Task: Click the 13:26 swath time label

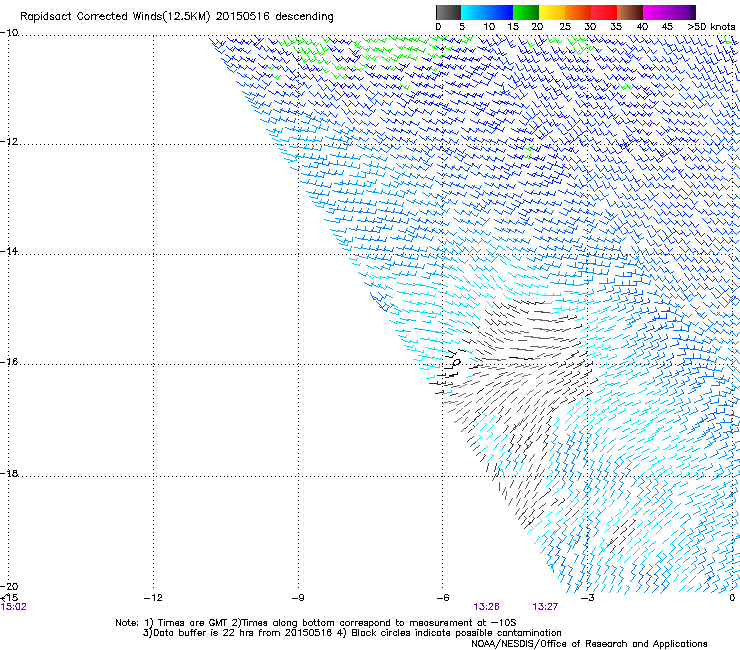Action: coord(487,607)
